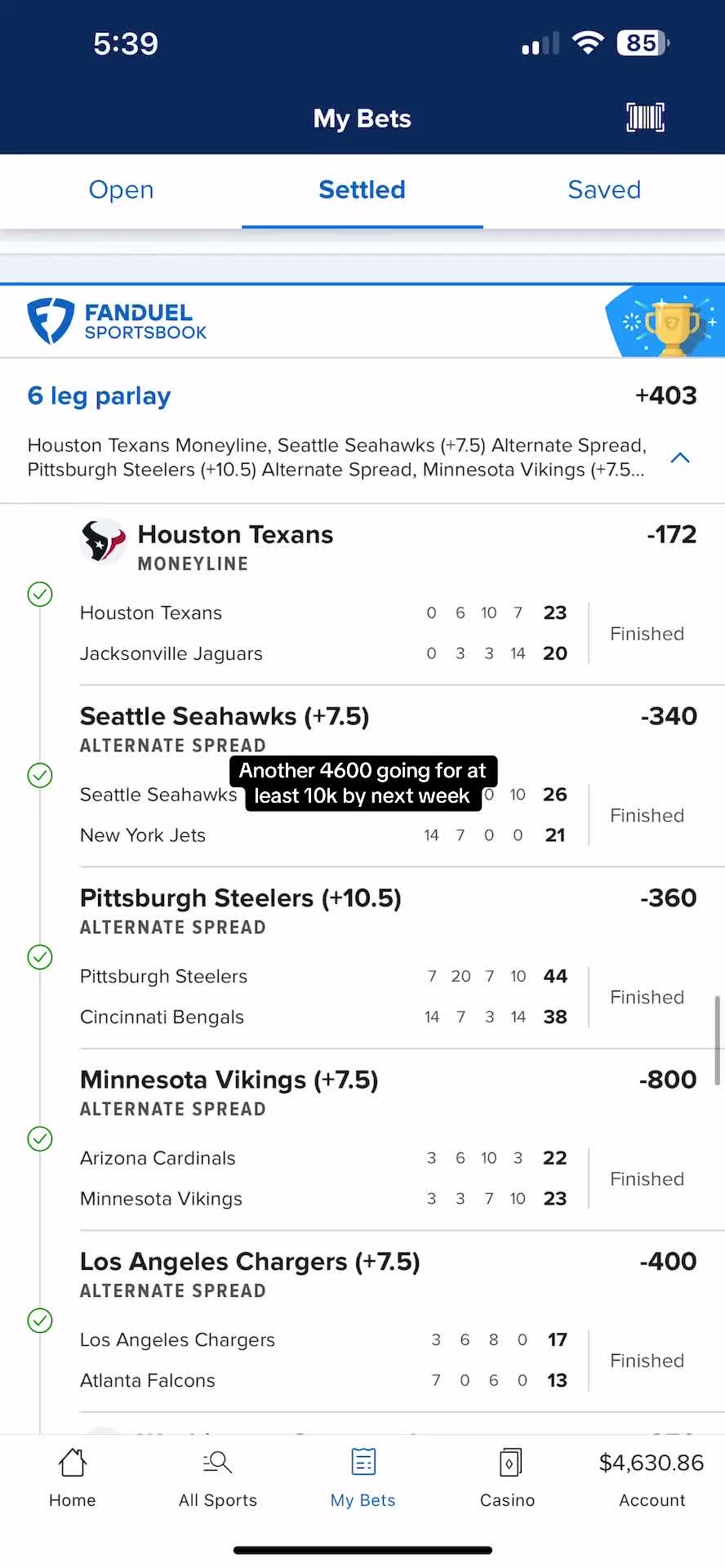Tap the 6 leg parlay heading
The width and height of the screenshot is (725, 1568).
click(99, 396)
